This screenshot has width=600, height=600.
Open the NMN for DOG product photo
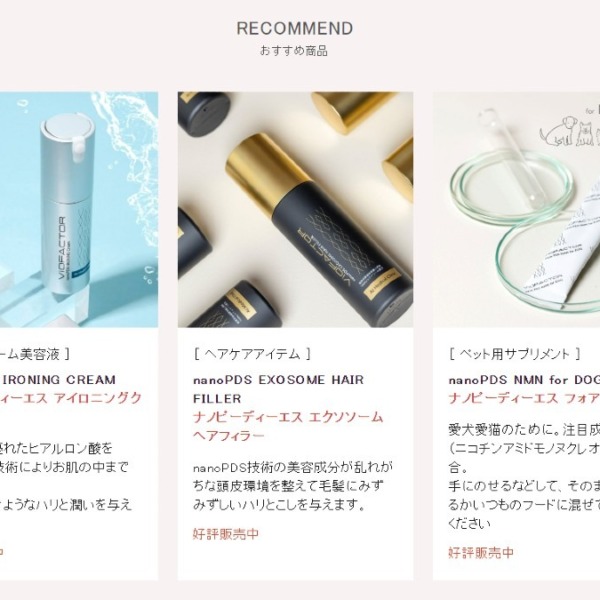(x=517, y=209)
